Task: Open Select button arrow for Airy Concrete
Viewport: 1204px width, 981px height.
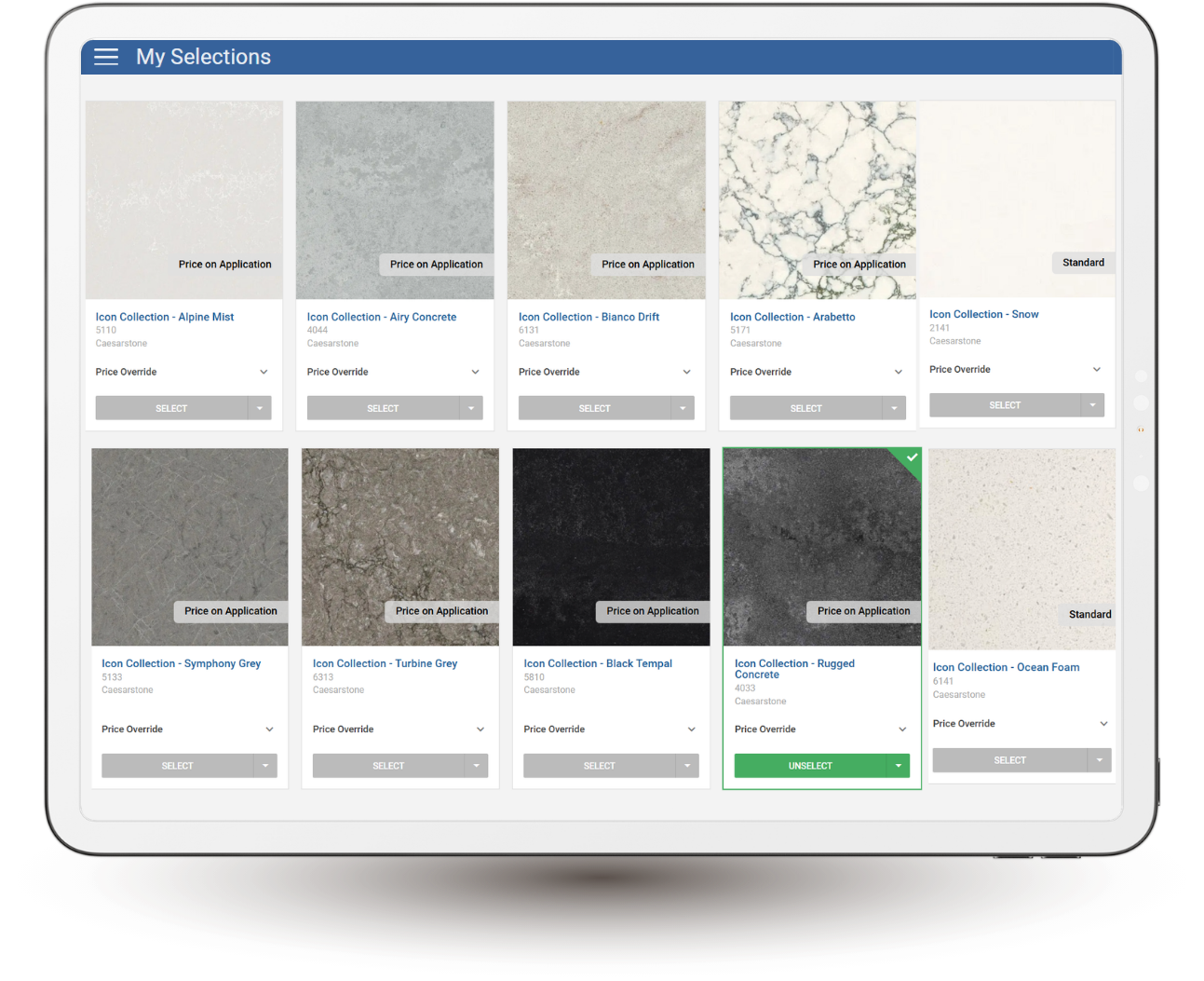Action: 471,408
